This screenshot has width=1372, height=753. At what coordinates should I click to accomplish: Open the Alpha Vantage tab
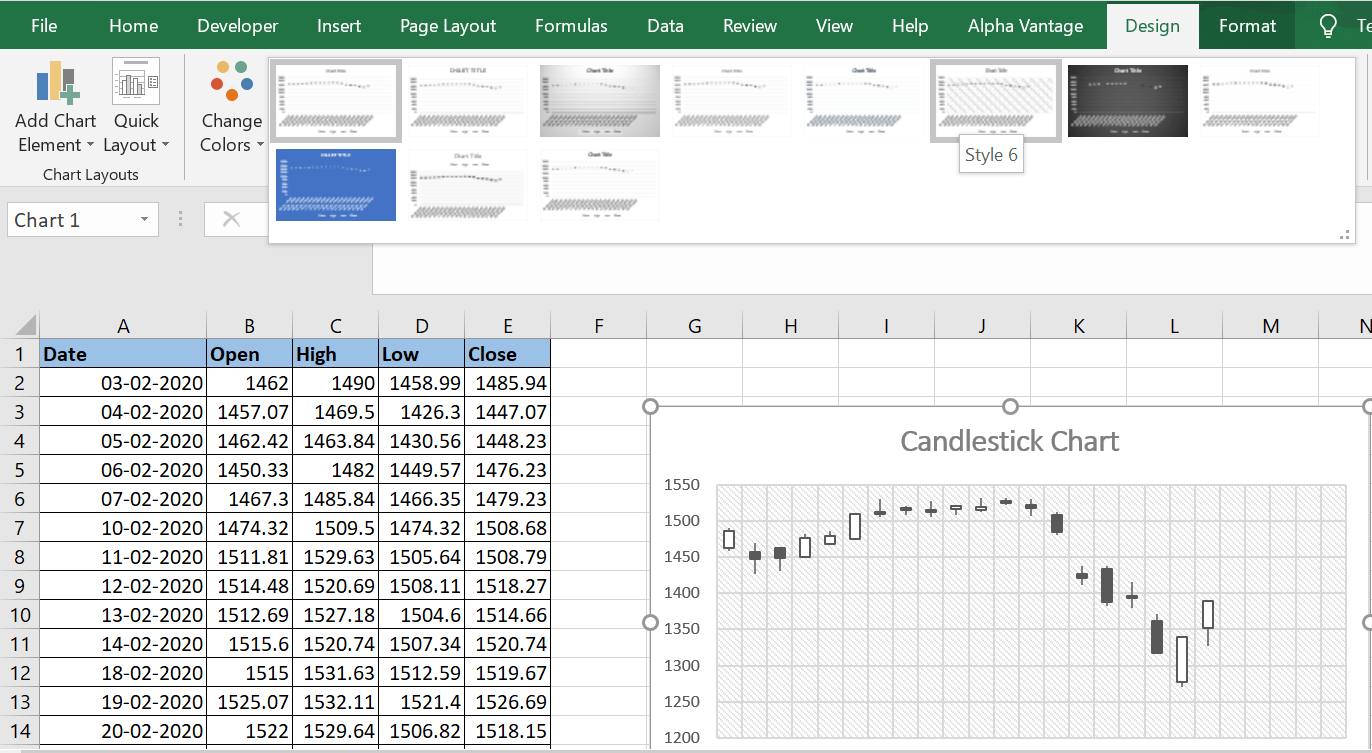[x=1025, y=26]
